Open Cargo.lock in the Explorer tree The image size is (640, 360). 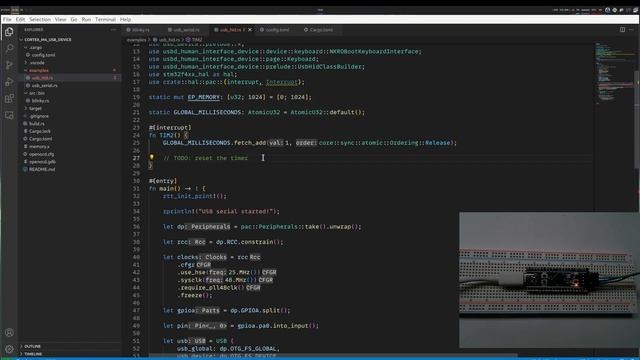click(x=40, y=131)
